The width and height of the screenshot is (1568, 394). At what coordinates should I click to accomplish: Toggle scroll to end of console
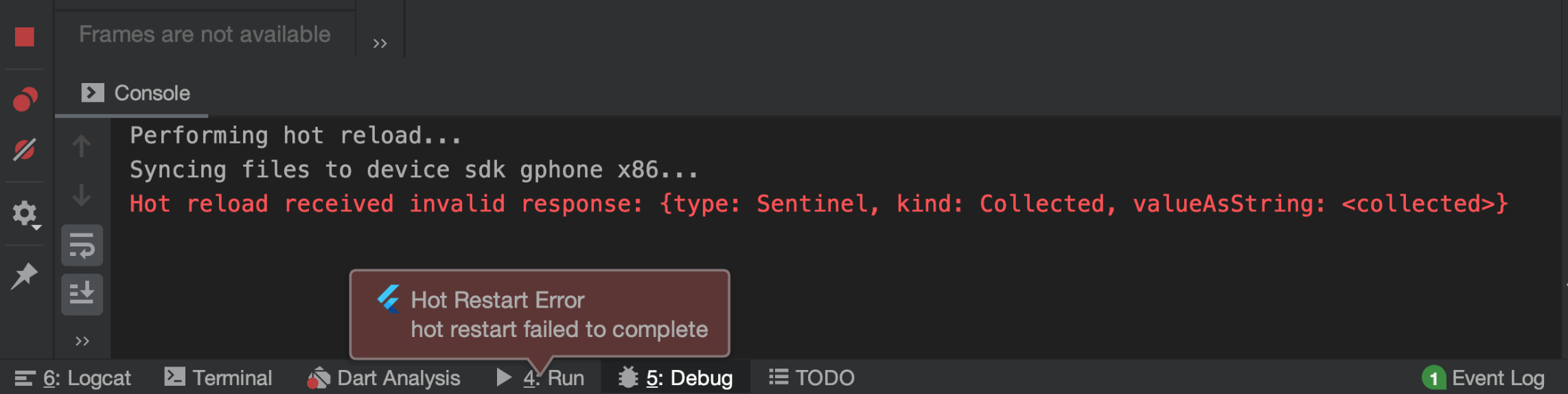coord(82,294)
